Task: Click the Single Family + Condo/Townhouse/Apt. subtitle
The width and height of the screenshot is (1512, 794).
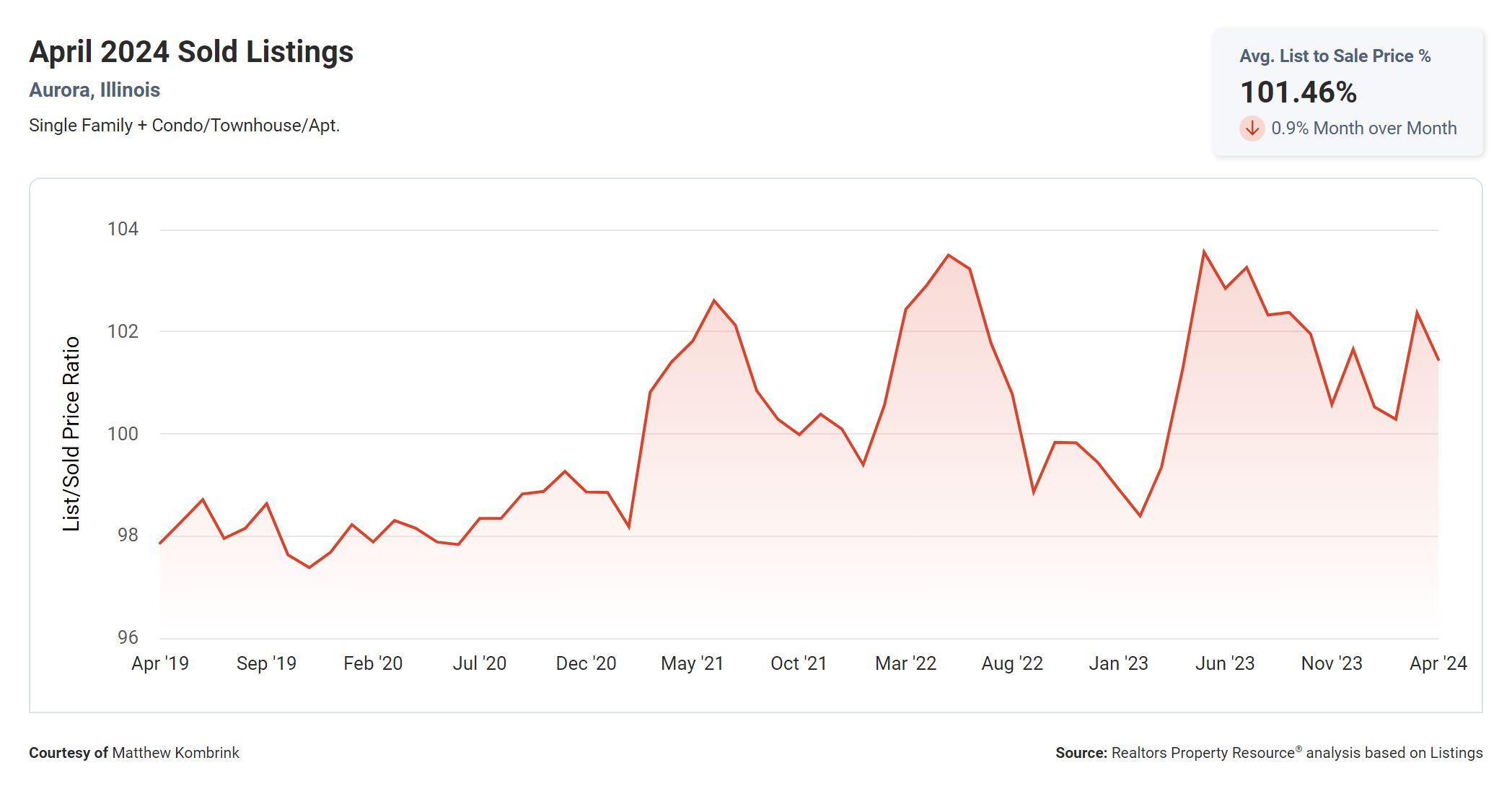Action: click(x=184, y=126)
